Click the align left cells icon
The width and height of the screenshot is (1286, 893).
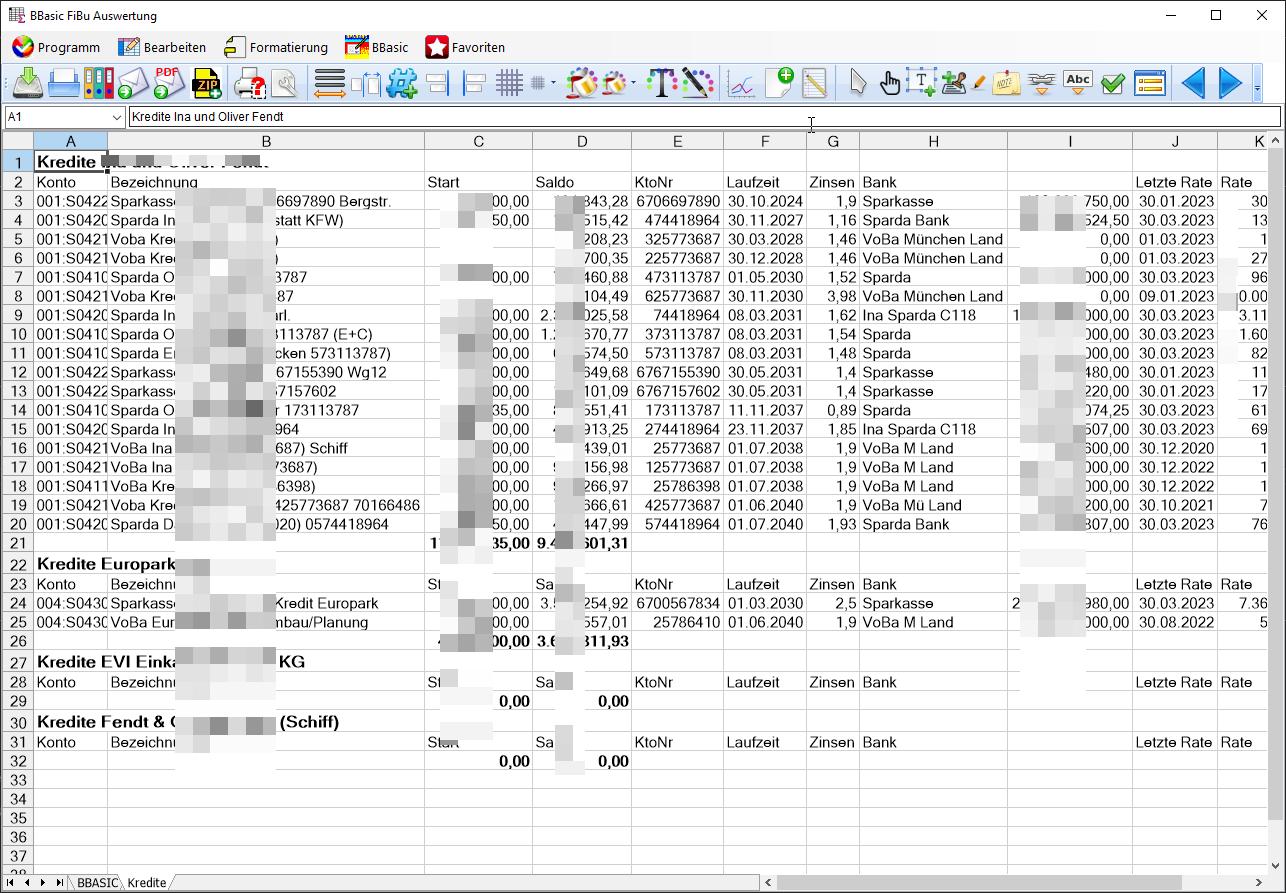[474, 84]
